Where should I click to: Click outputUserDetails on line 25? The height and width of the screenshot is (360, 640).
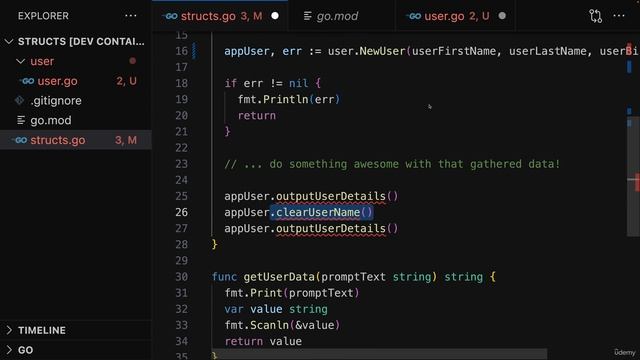pos(331,196)
